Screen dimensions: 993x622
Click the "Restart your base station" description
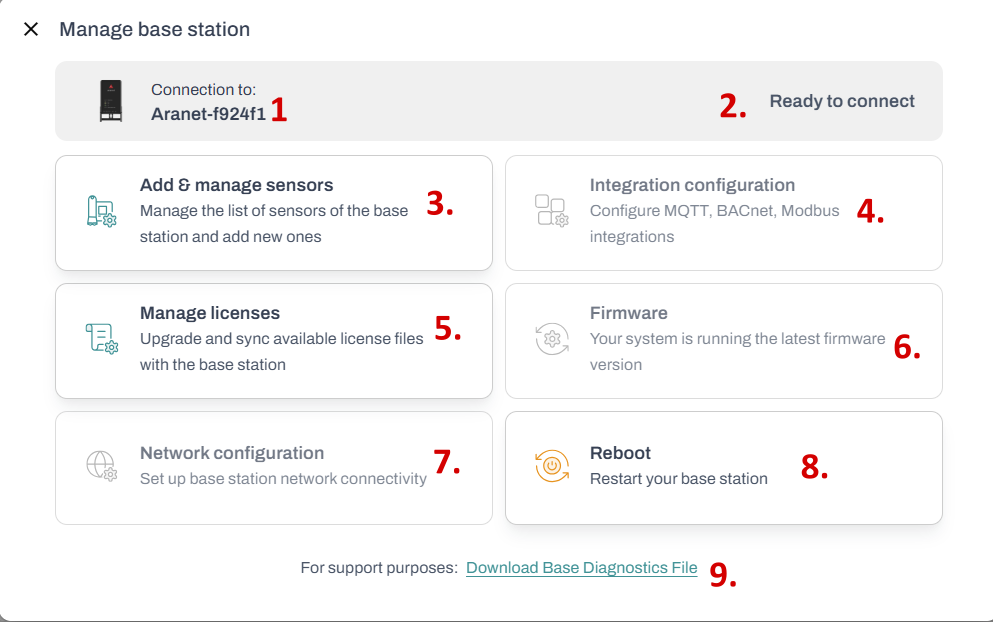[x=678, y=479]
